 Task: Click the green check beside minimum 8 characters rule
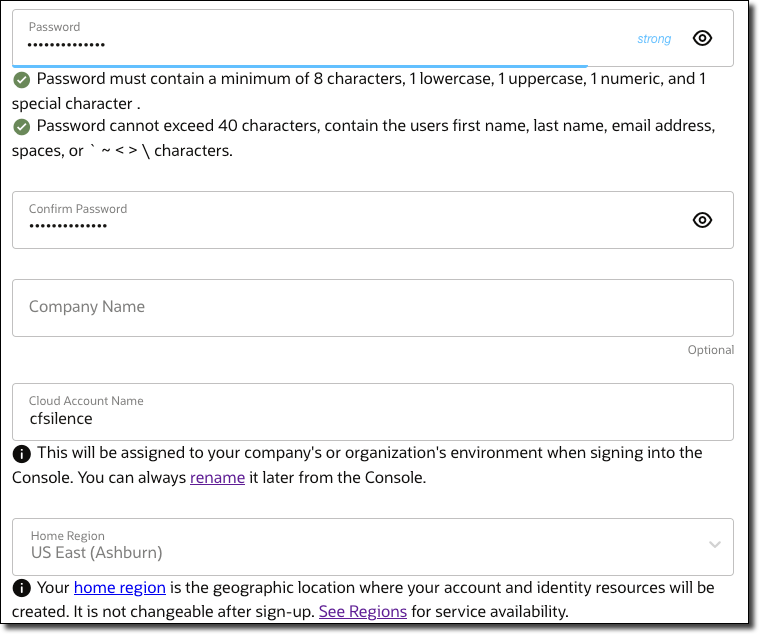pos(21,80)
